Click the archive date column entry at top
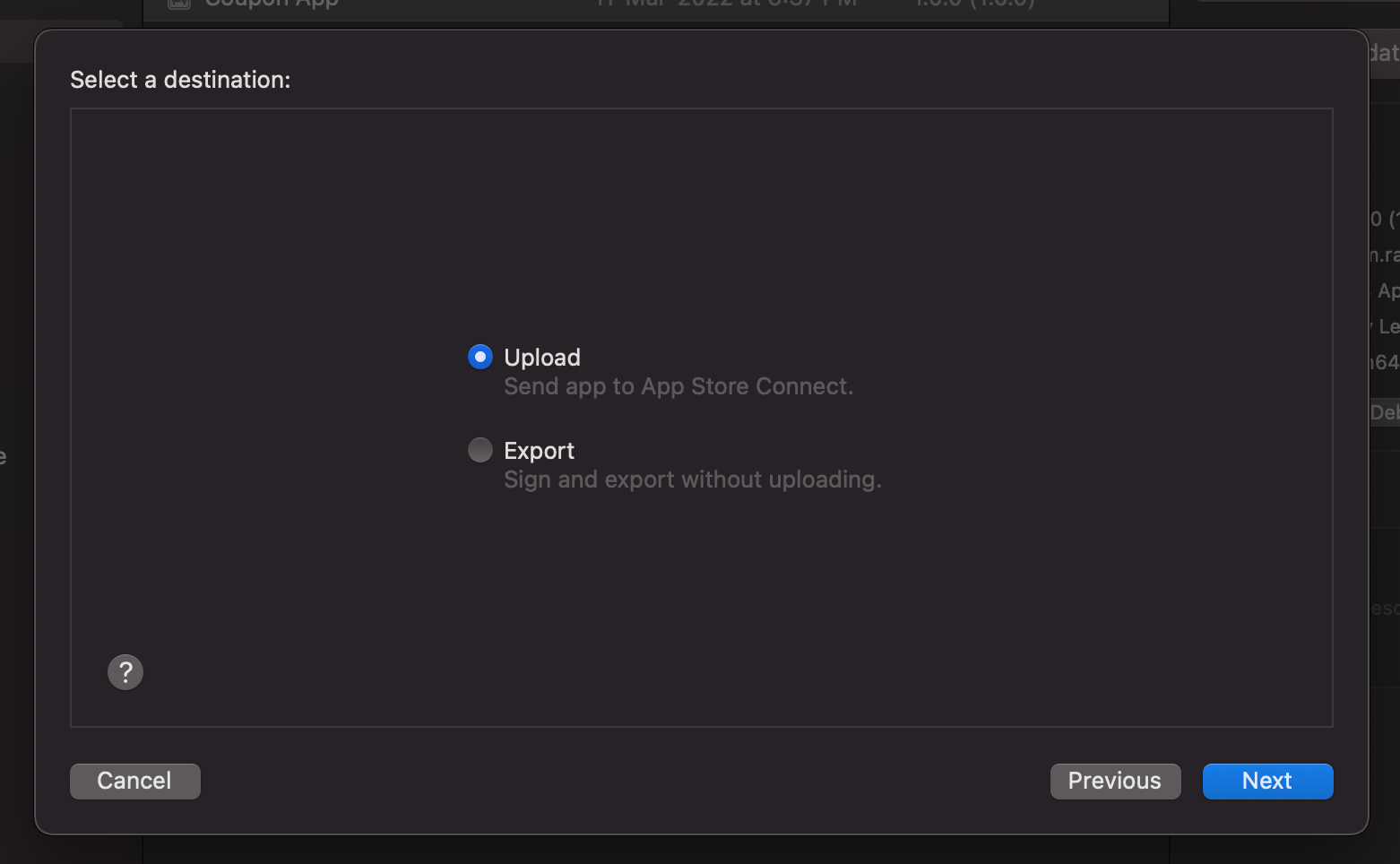1400x864 pixels. pos(726,4)
